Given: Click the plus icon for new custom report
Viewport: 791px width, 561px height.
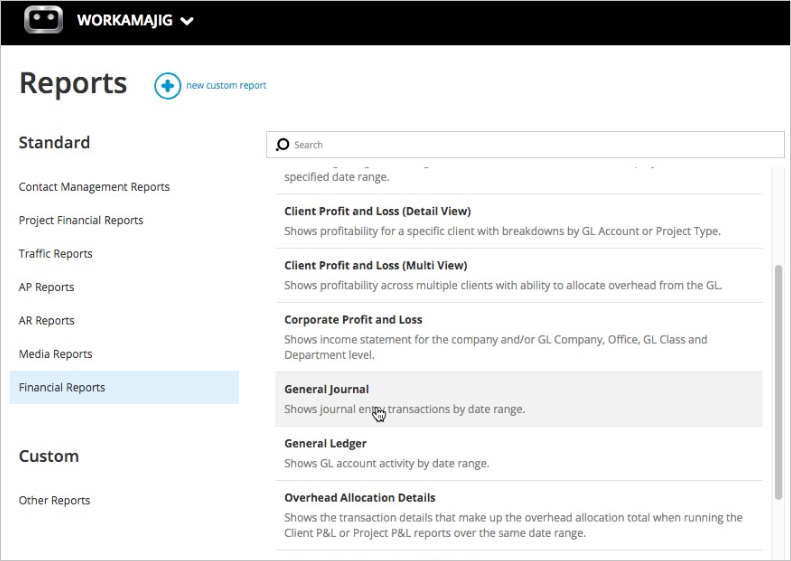Looking at the screenshot, I should point(167,86).
